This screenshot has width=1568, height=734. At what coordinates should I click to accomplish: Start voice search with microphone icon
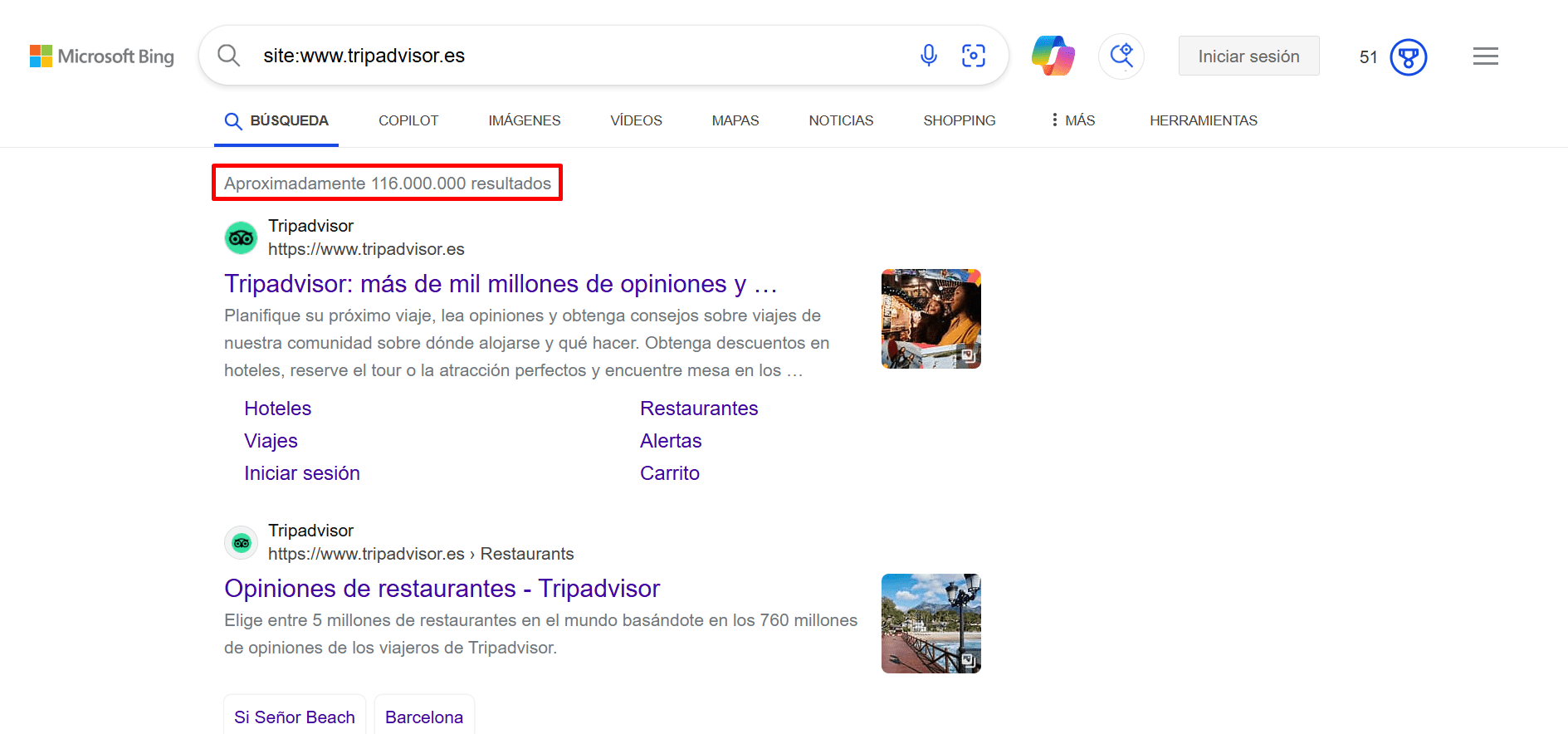(929, 56)
